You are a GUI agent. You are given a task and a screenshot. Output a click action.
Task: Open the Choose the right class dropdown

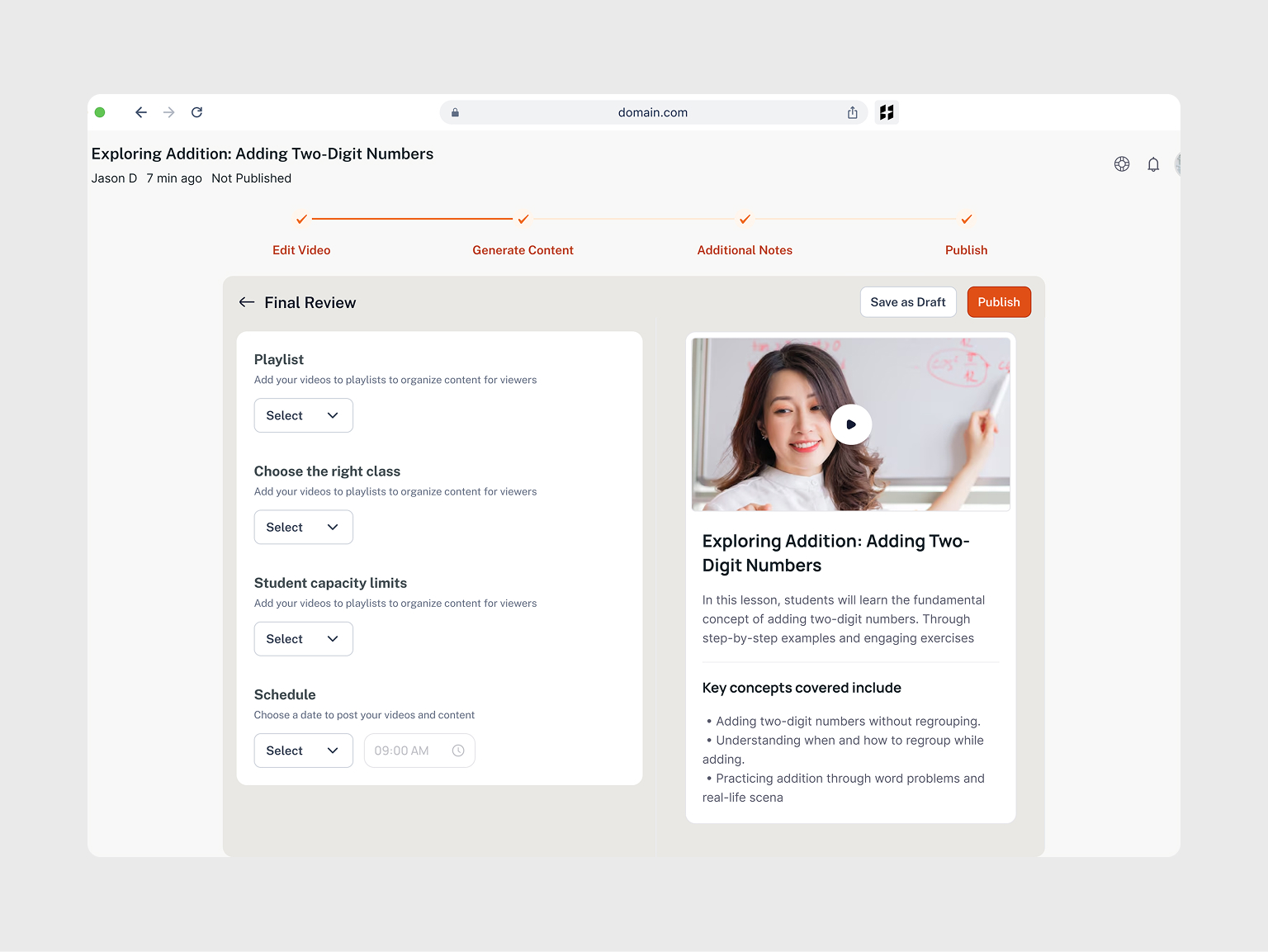coord(303,527)
